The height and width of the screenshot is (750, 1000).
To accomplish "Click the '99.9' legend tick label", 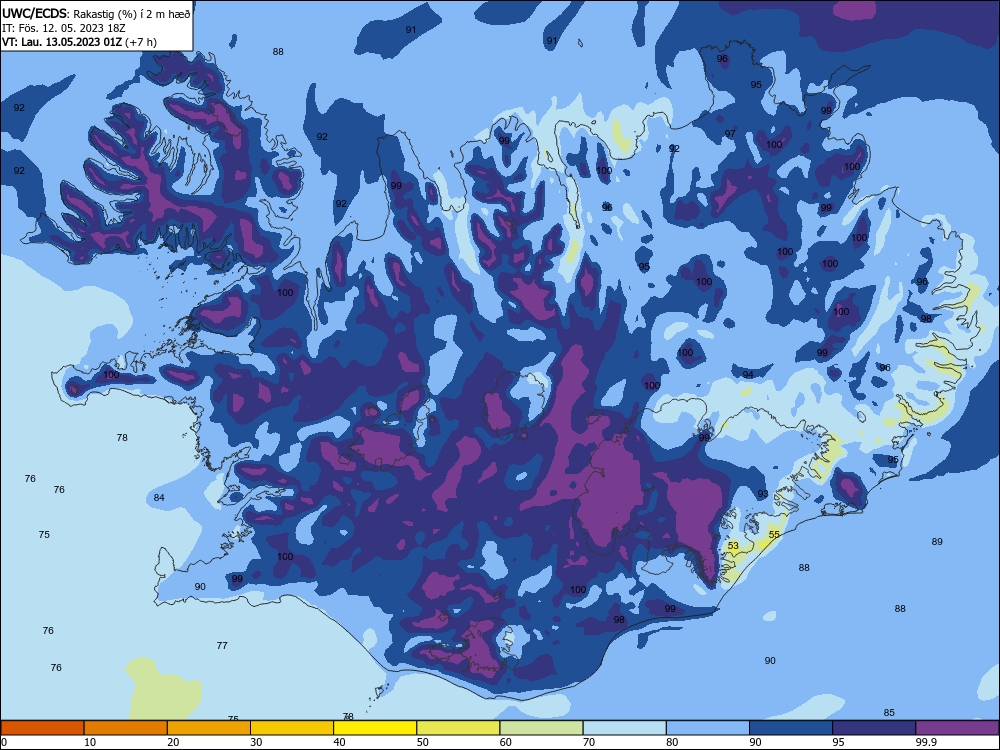I will point(926,742).
